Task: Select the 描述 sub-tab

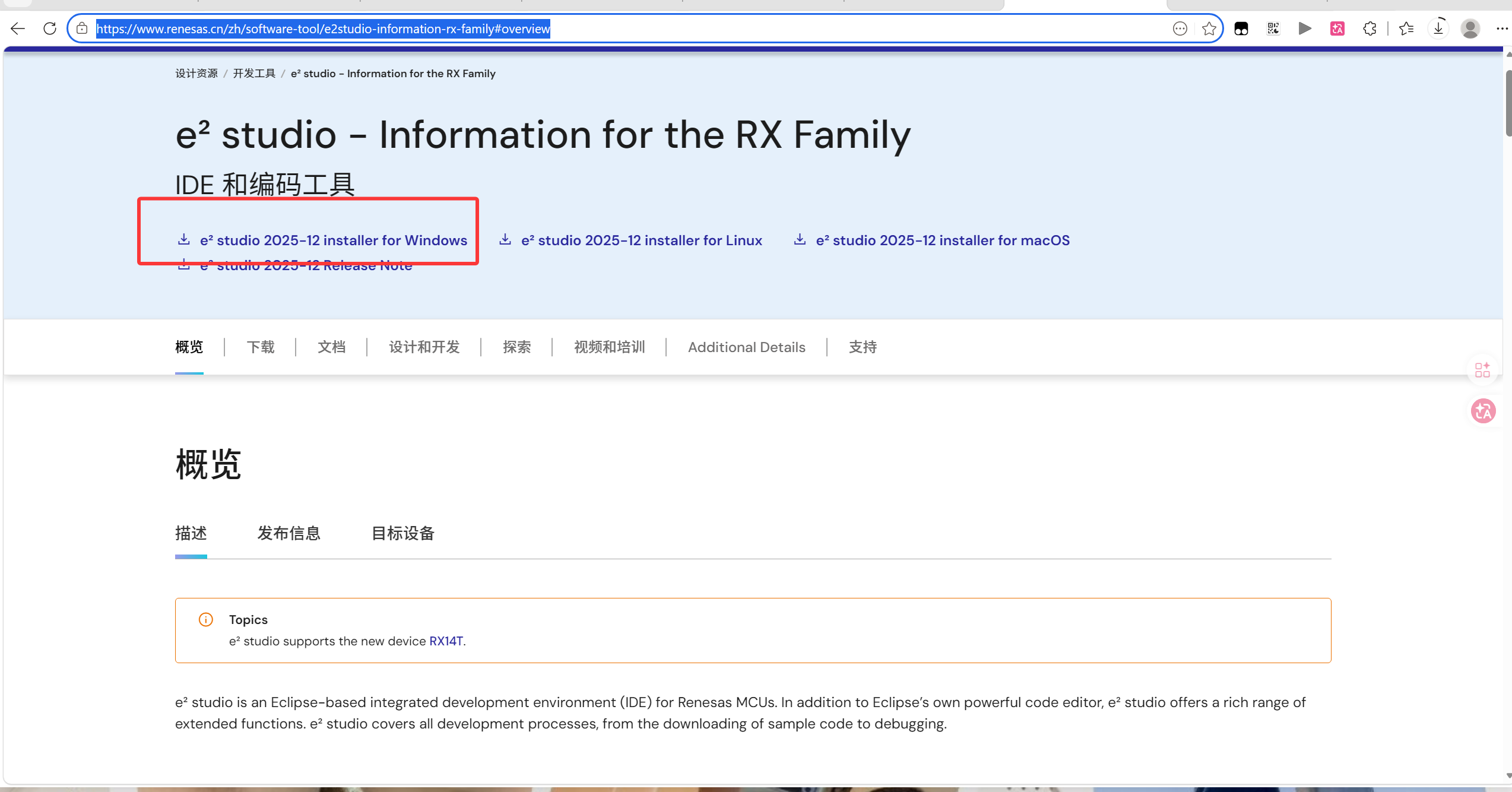Action: click(191, 533)
